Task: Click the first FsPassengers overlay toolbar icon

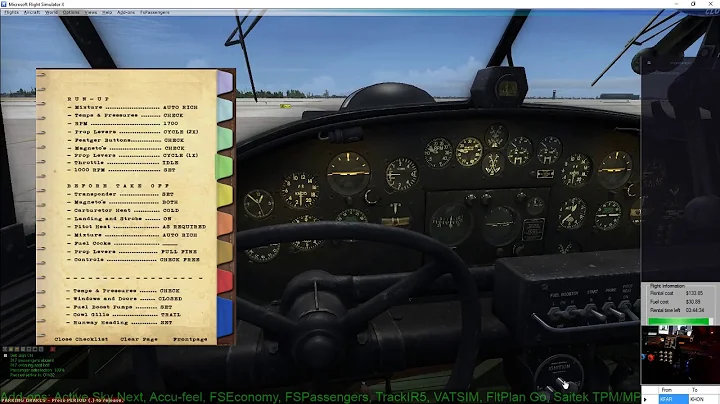Action: tap(5, 349)
